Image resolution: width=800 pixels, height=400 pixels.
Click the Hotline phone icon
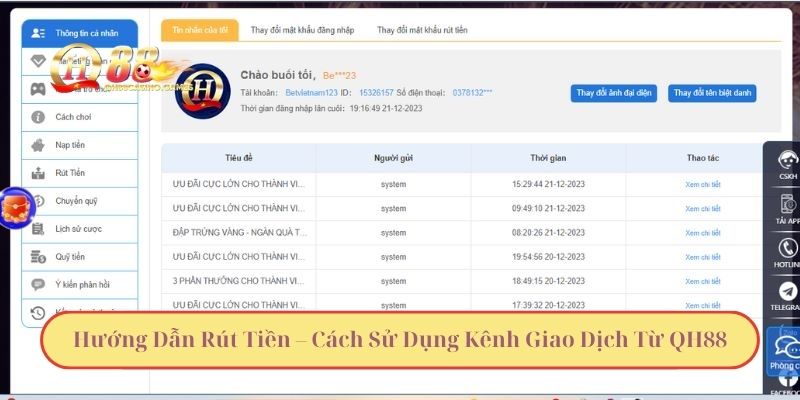tap(788, 248)
